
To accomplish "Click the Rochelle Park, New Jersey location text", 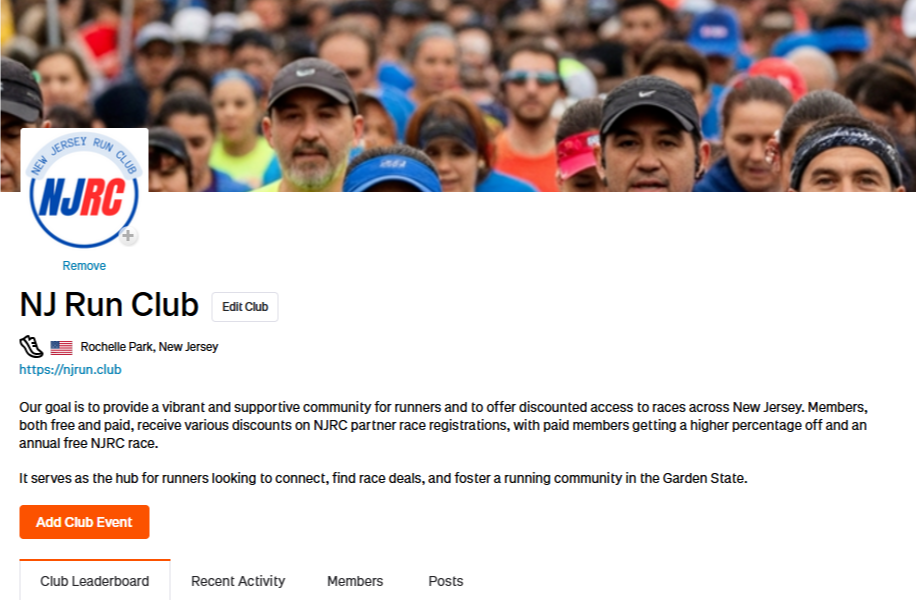I will click(149, 347).
